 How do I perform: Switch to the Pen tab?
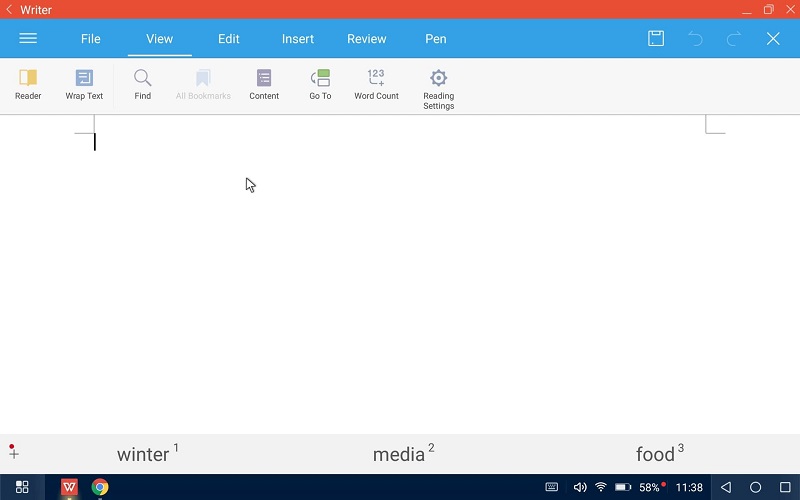tap(436, 39)
